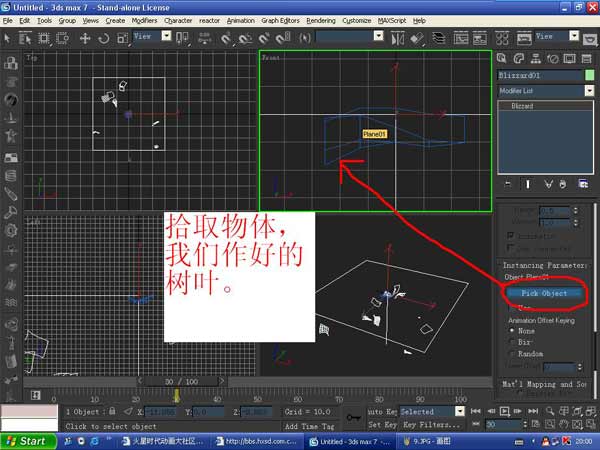Click the green object color swatch
This screenshot has width=600, height=450.
point(589,75)
